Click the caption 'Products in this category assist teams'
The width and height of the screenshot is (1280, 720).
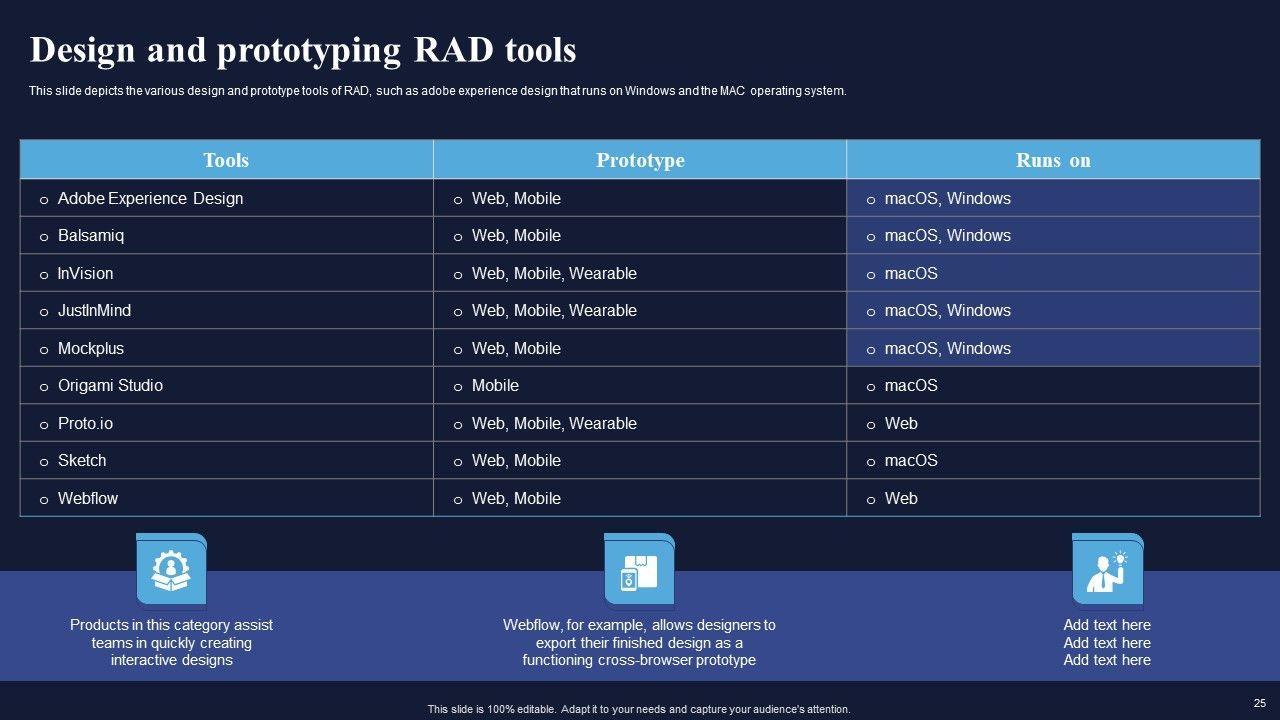pyautogui.click(x=171, y=642)
